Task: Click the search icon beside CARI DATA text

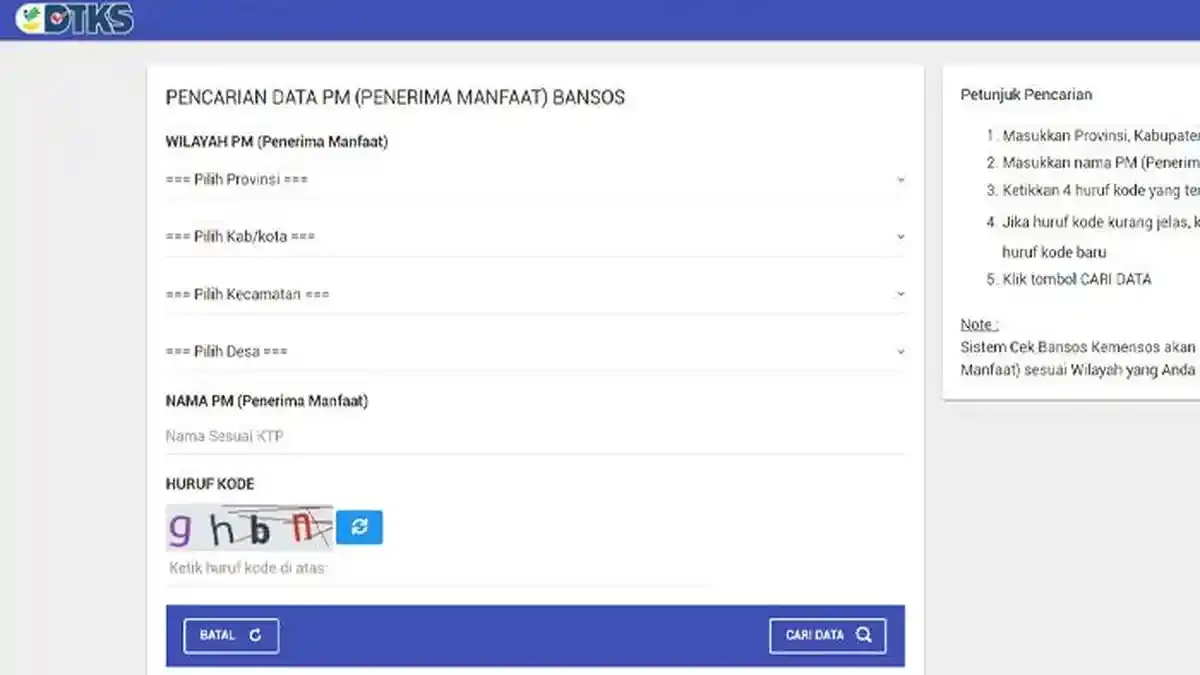Action: (x=866, y=634)
